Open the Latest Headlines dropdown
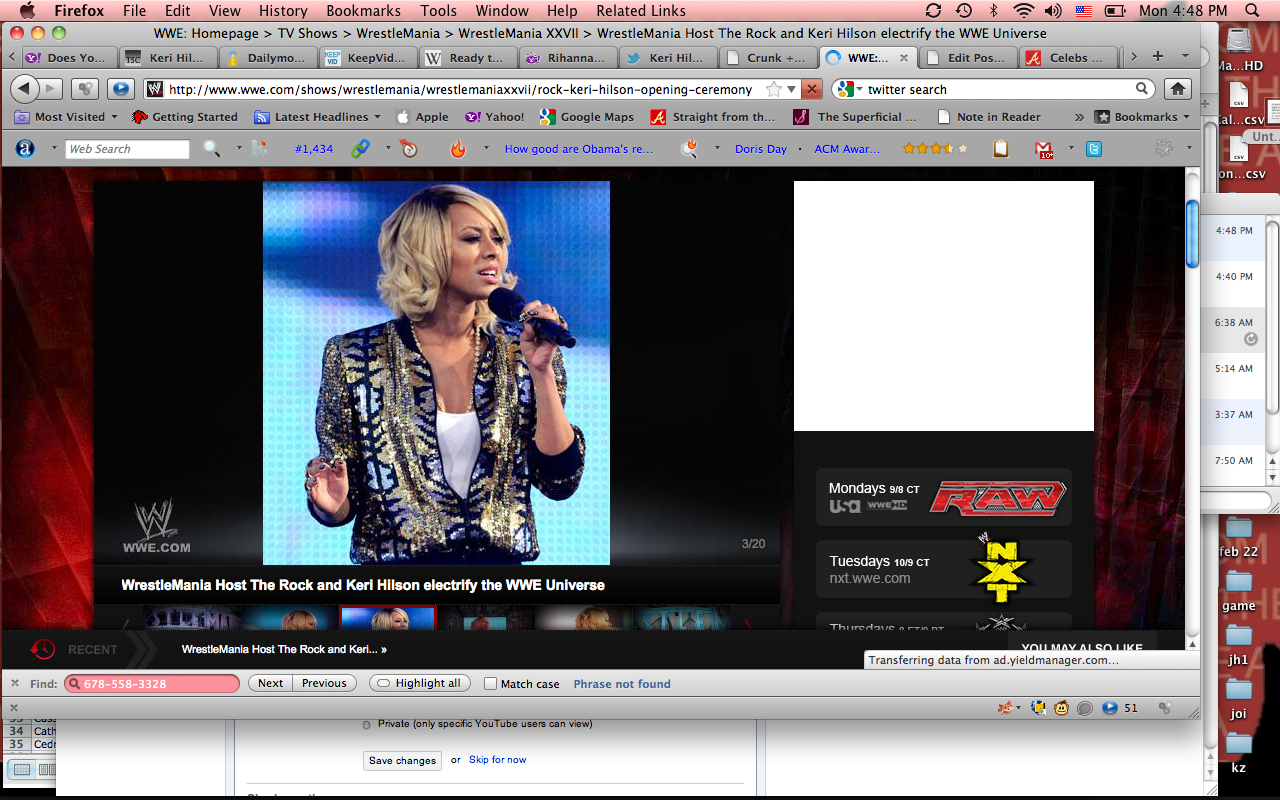Image resolution: width=1280 pixels, height=800 pixels. [x=320, y=117]
